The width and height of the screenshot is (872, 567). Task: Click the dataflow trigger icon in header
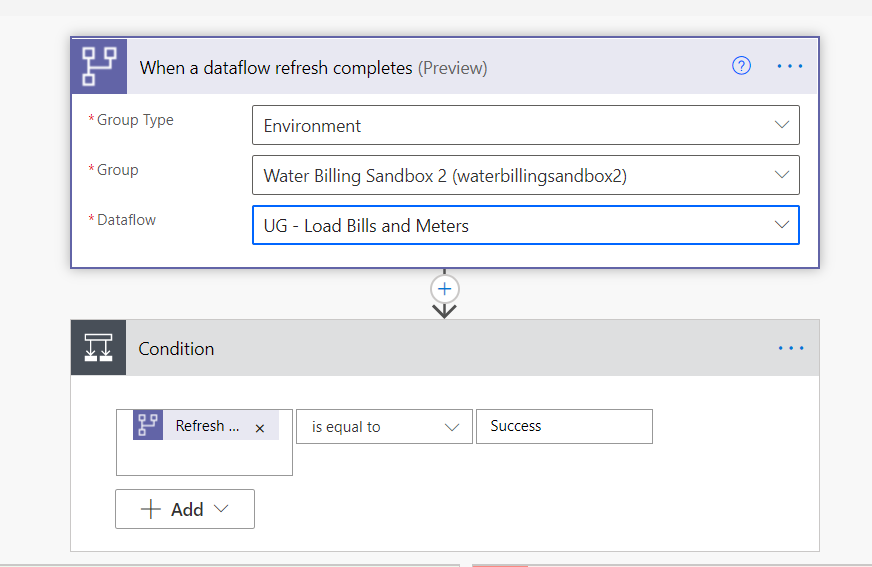pyautogui.click(x=98, y=67)
